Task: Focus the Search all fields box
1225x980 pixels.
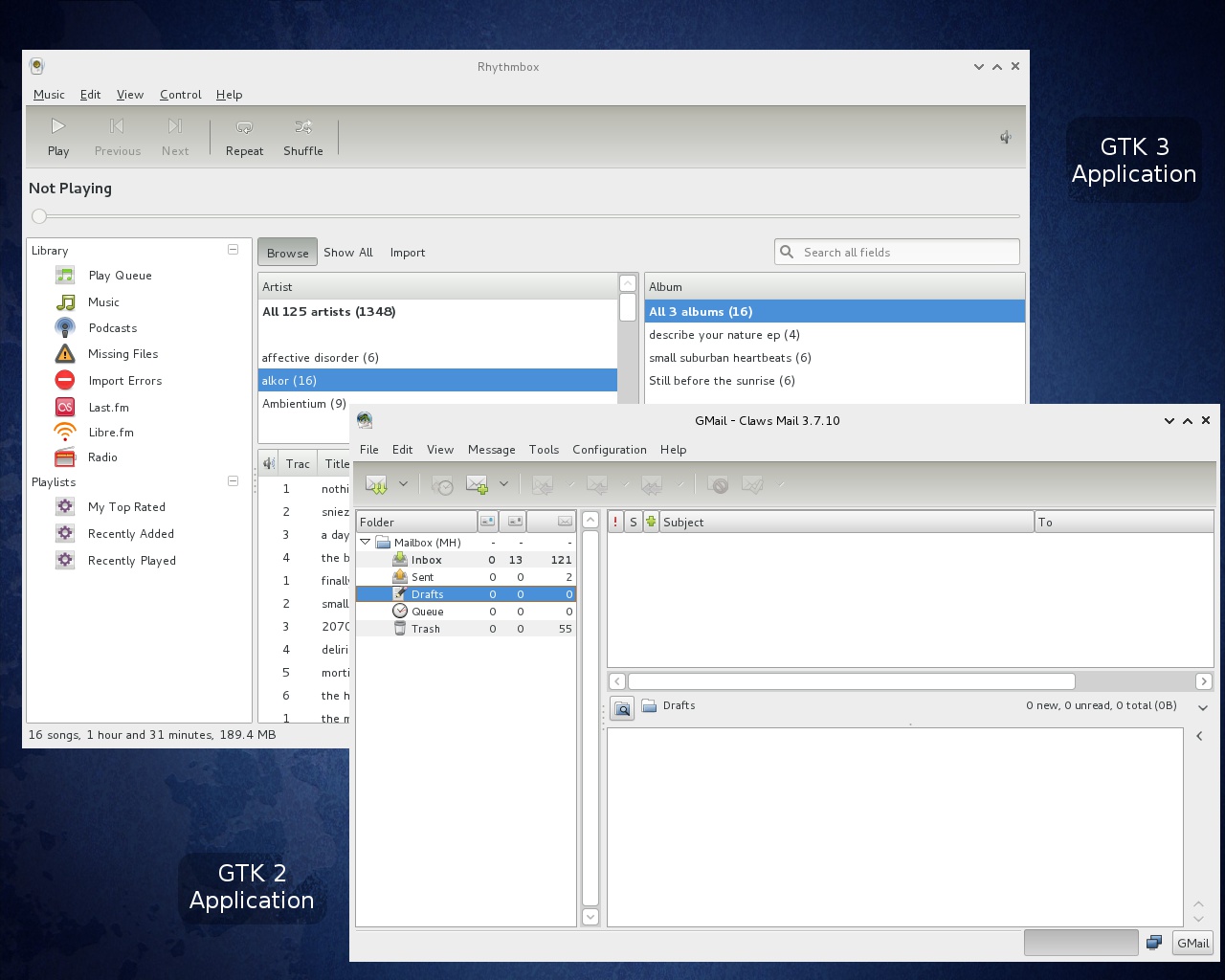Action: pyautogui.click(x=897, y=252)
